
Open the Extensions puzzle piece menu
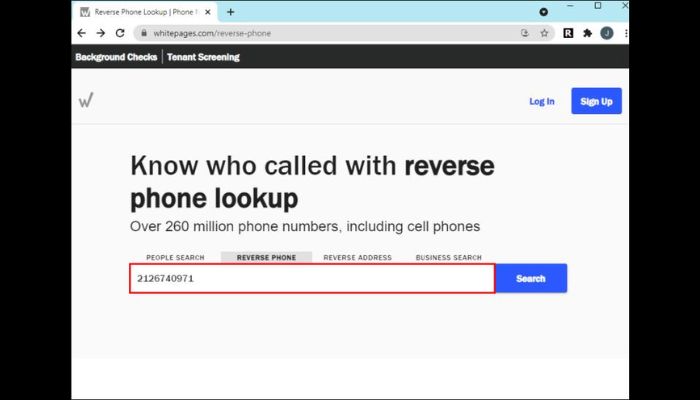pos(588,33)
